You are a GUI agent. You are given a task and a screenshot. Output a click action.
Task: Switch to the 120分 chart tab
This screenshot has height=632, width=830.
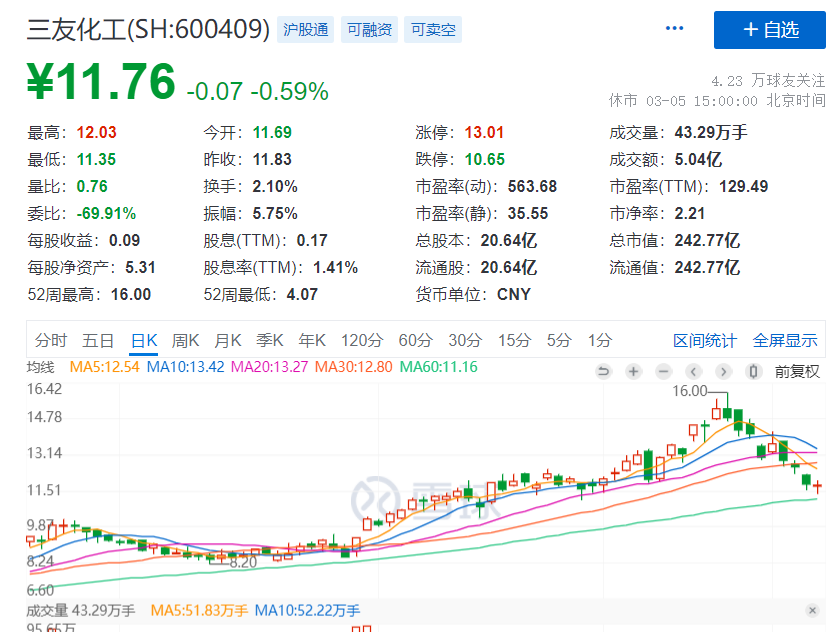[x=362, y=340]
